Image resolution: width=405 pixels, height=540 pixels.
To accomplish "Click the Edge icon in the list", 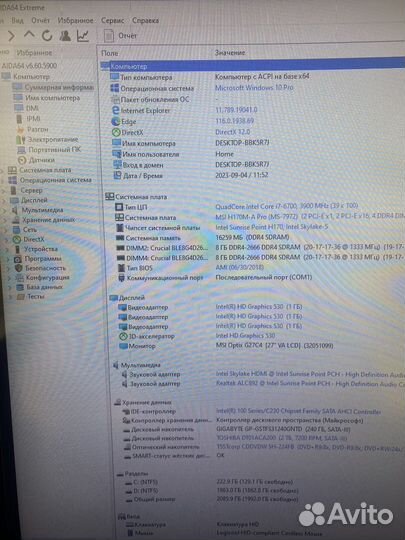I will tap(115, 121).
